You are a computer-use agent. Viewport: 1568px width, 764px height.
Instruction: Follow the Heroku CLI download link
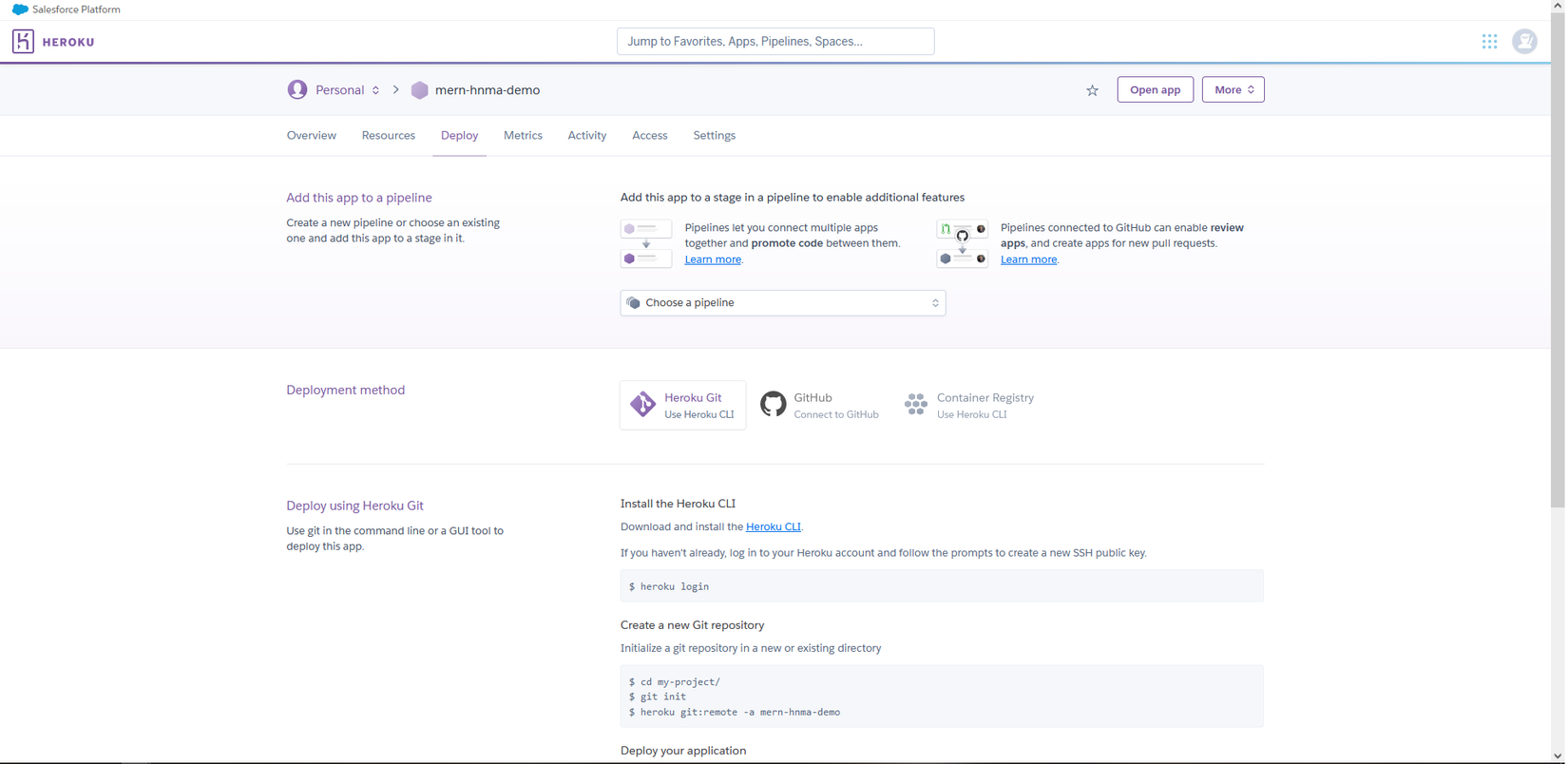773,526
